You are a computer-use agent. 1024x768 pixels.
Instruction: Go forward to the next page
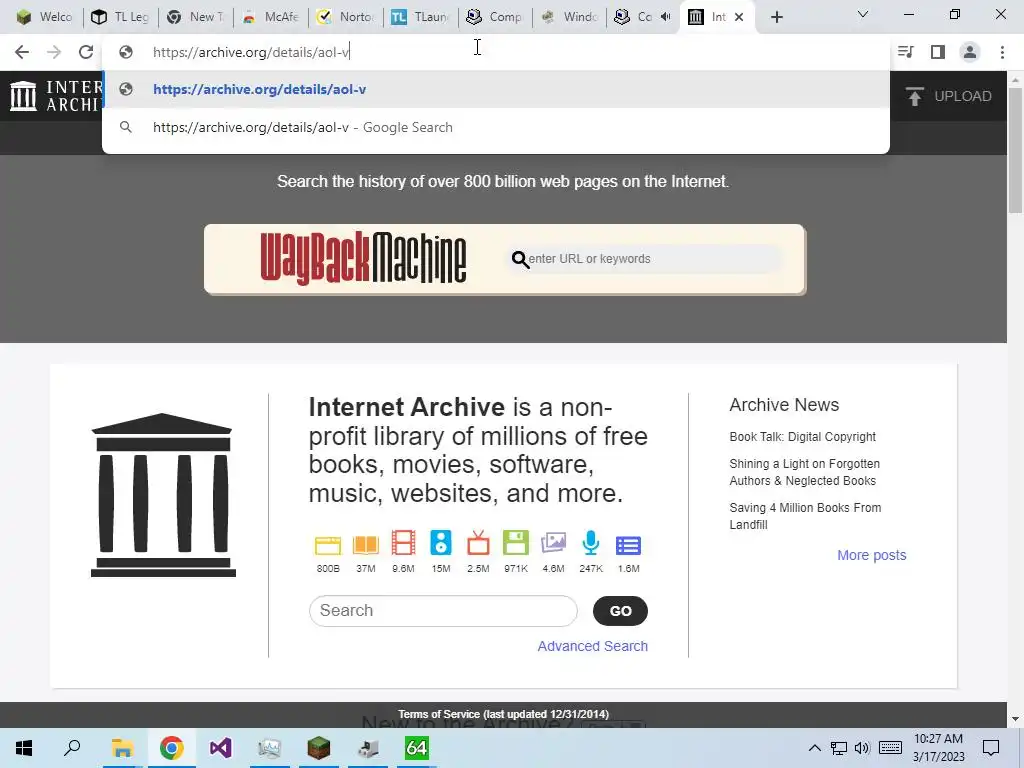[54, 52]
